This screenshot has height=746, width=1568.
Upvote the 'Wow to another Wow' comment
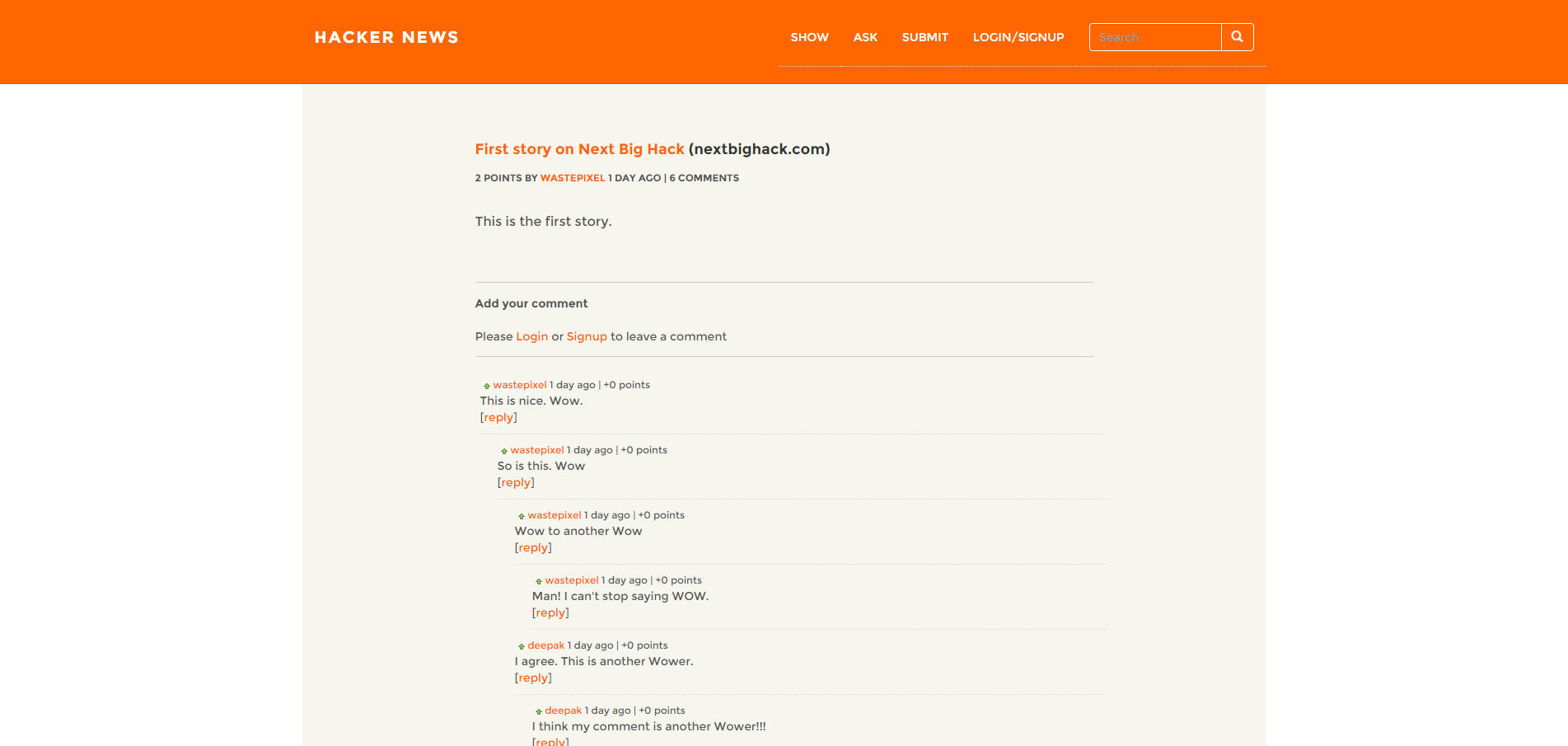(522, 516)
